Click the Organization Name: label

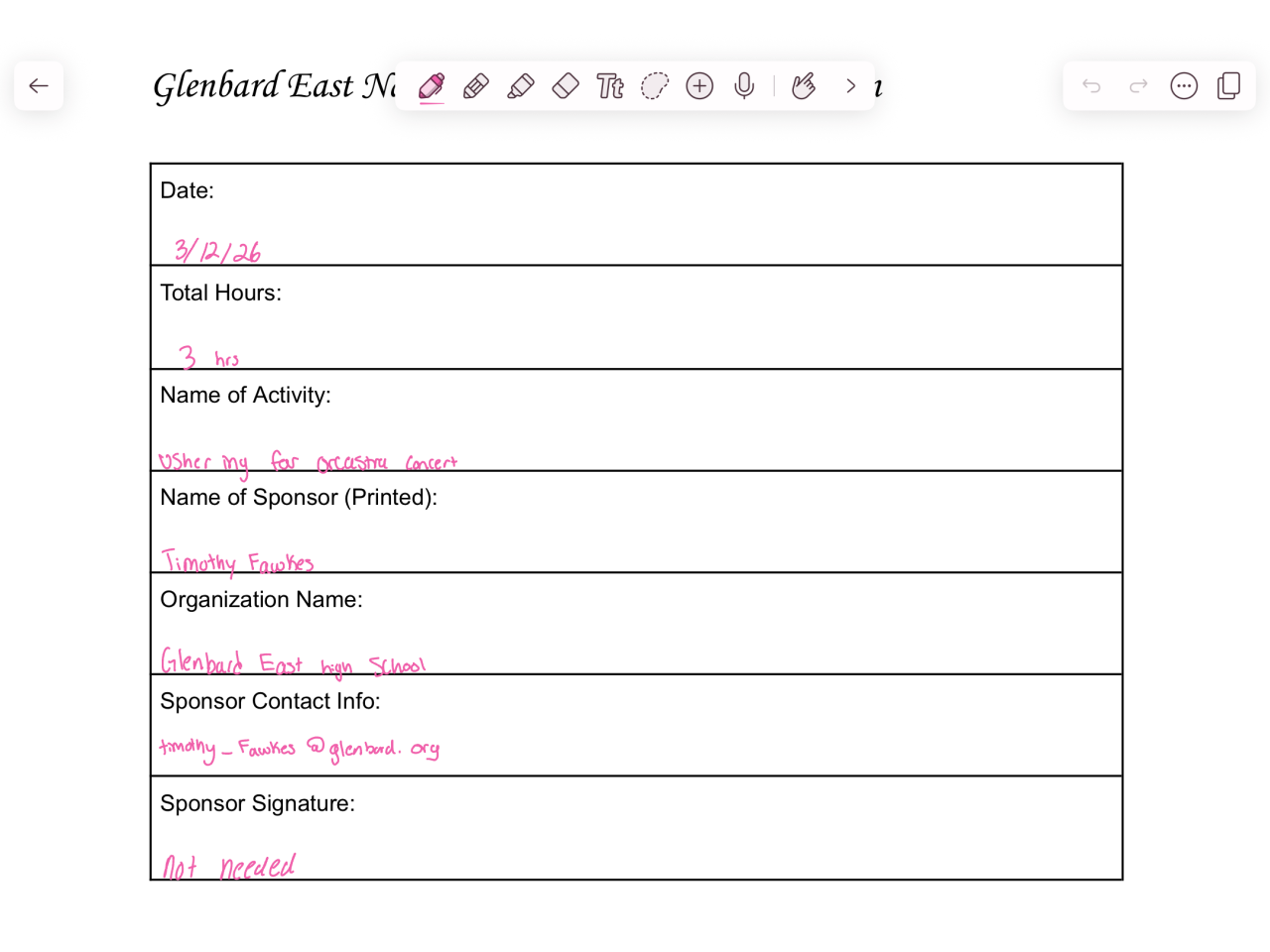coord(261,599)
